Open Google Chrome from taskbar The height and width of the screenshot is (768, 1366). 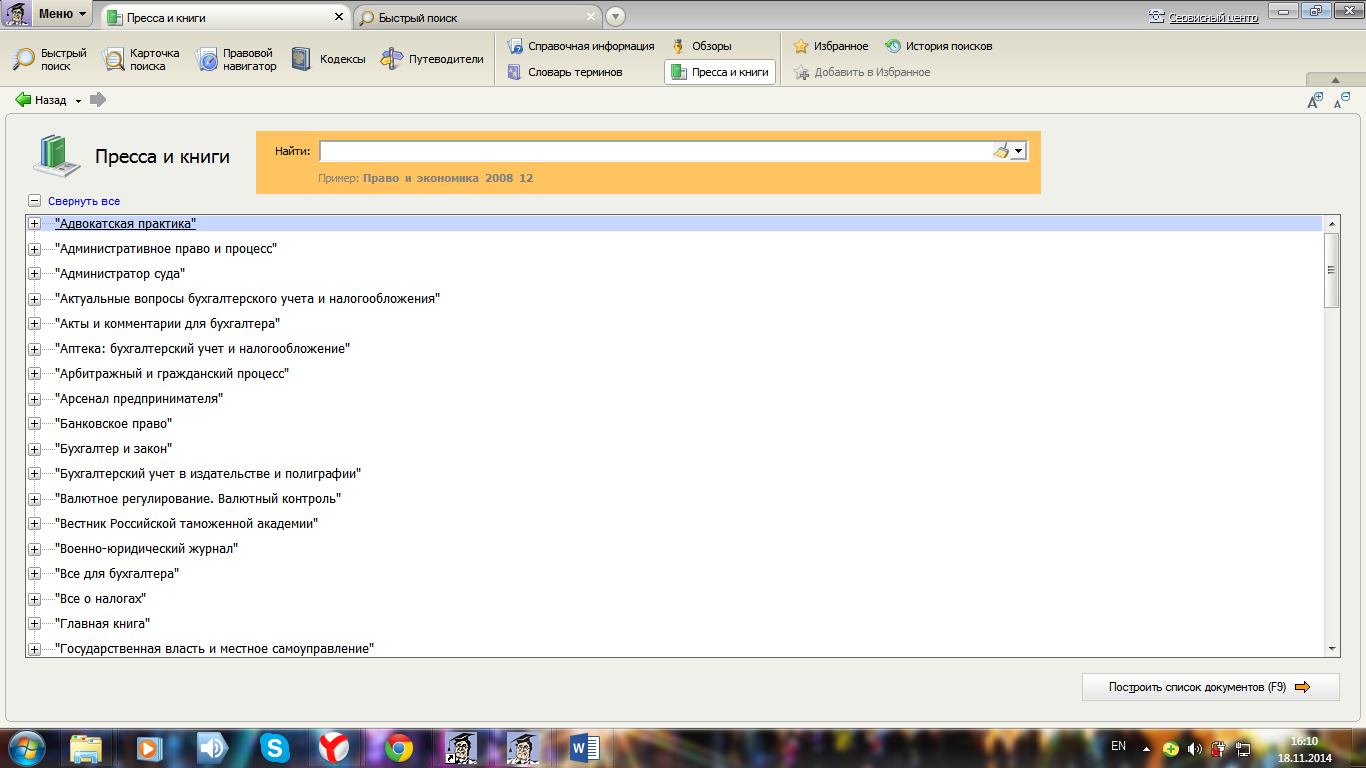(x=399, y=748)
